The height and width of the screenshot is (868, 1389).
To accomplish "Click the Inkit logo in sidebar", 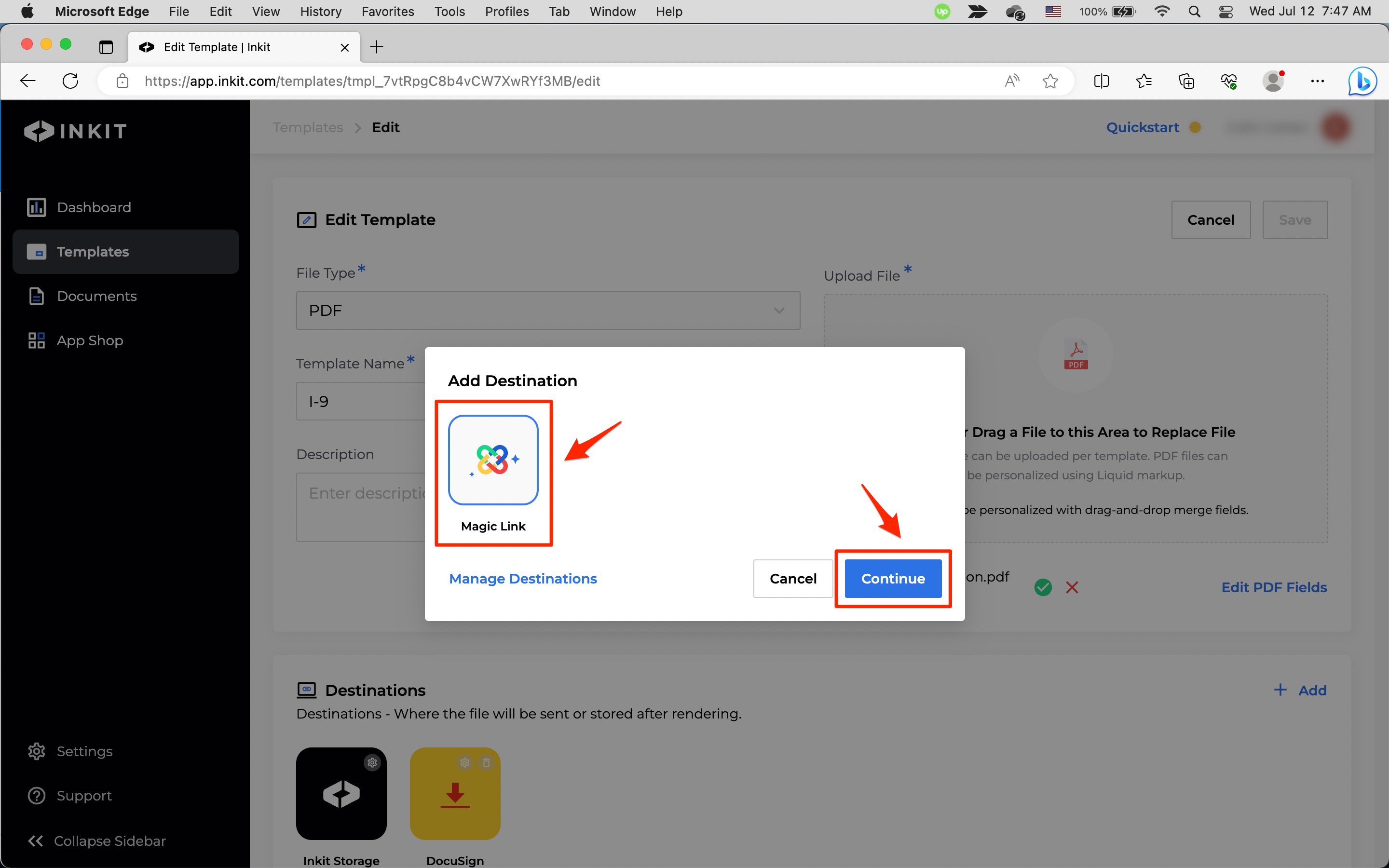I will 75,131.
